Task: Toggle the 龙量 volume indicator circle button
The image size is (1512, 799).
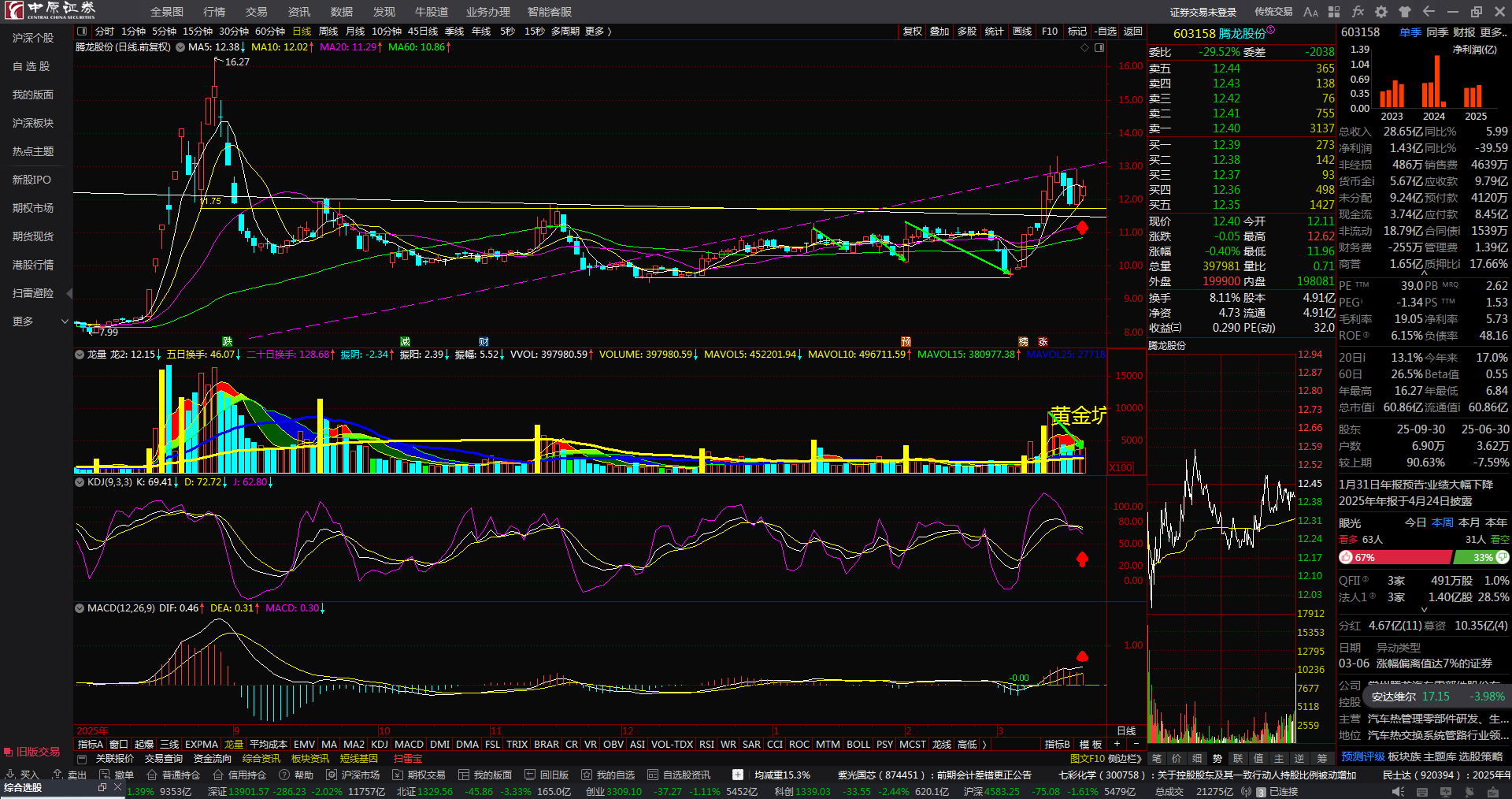Action: [x=80, y=355]
